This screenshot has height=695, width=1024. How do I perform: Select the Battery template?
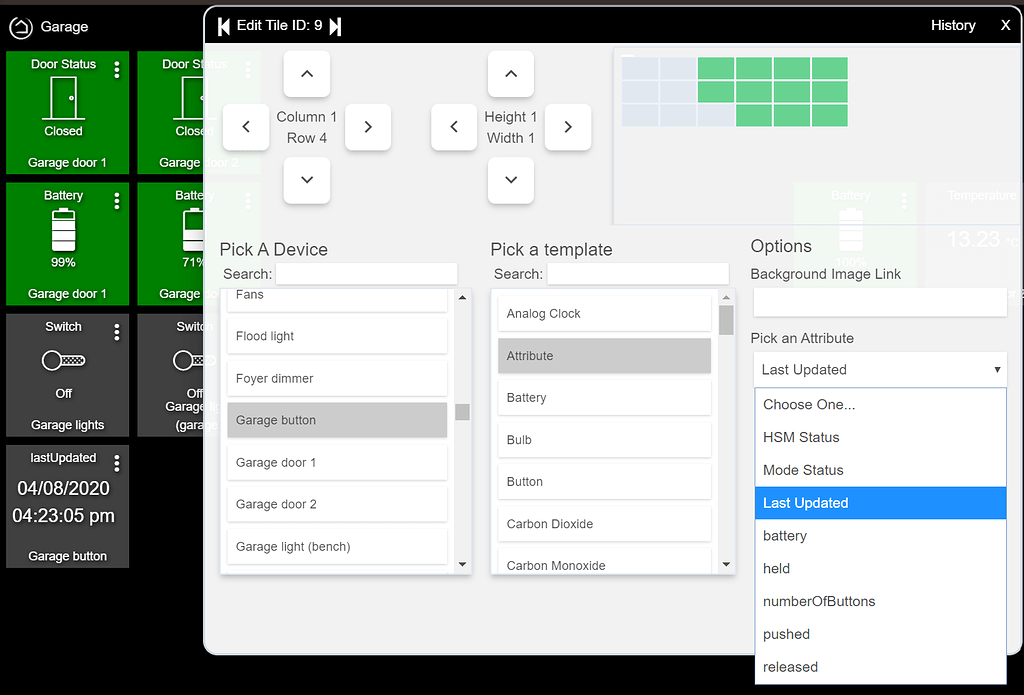click(x=604, y=397)
